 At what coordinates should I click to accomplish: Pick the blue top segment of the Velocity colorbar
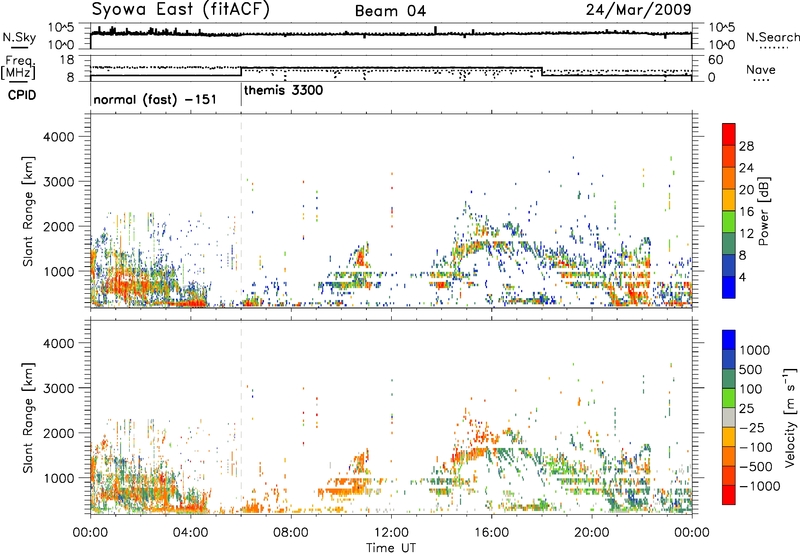[x=729, y=340]
